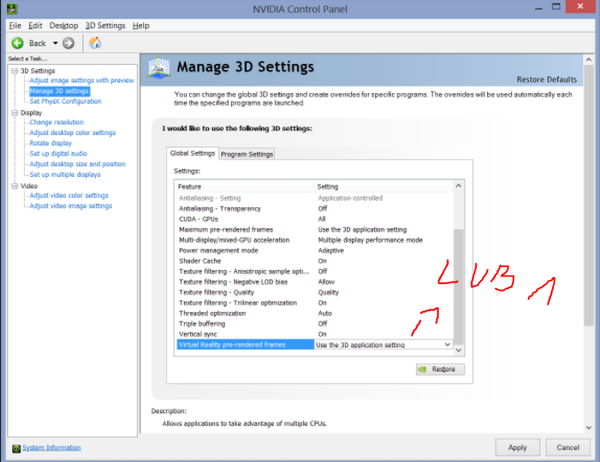
Task: Click the Home icon in toolbar
Action: pyautogui.click(x=95, y=43)
